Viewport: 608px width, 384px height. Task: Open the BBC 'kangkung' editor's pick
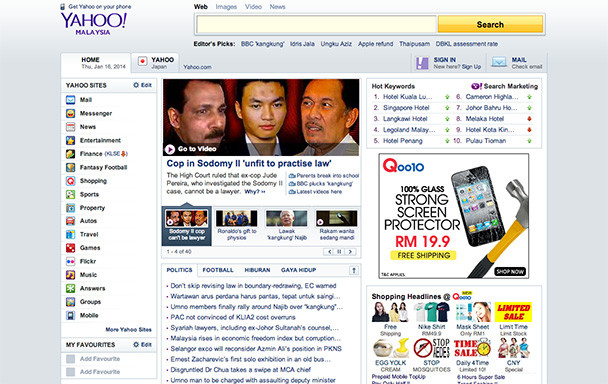263,44
